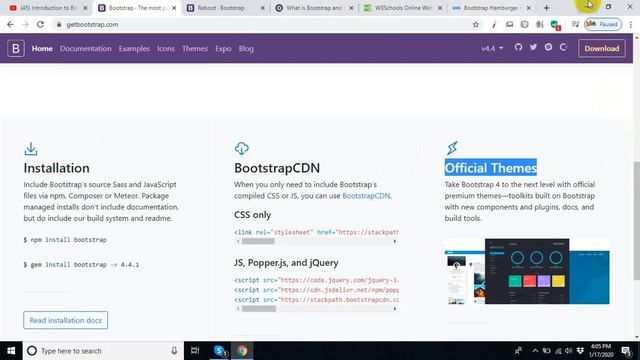Expand the v4.4 version dropdown
The width and height of the screenshot is (640, 360).
[492, 48]
